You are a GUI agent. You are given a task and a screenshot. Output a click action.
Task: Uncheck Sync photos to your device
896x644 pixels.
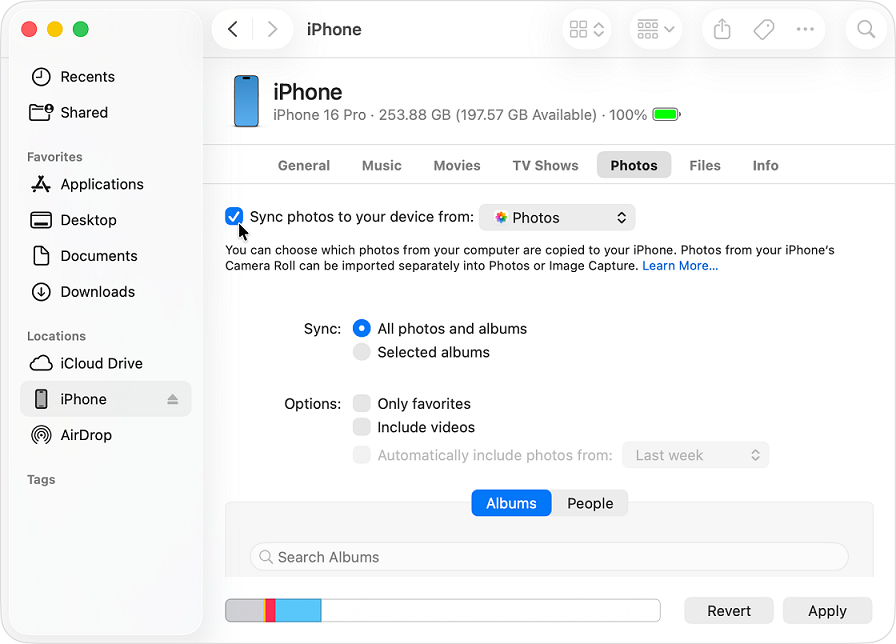pos(234,217)
